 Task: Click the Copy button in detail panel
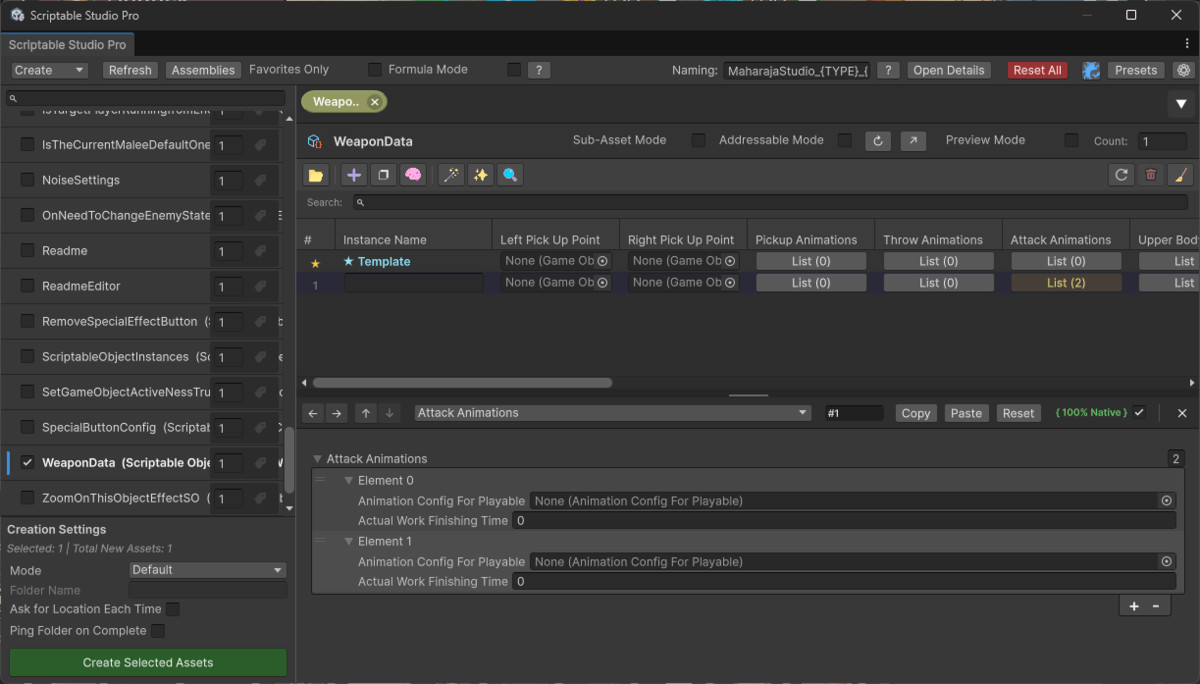pos(915,413)
